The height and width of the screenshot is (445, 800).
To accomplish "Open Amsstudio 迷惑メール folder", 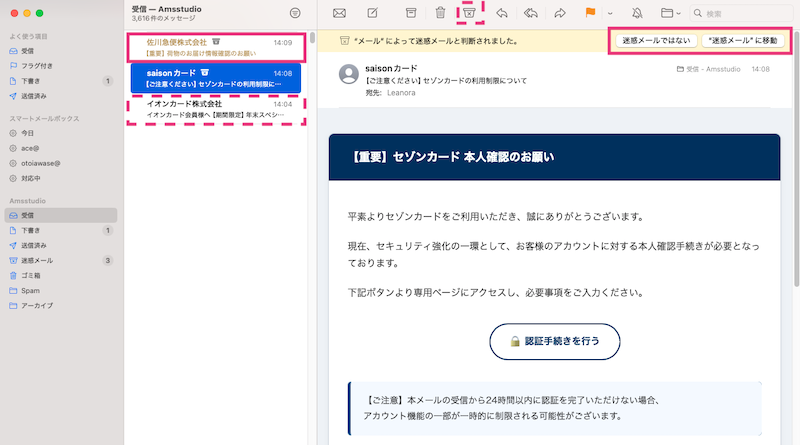I will tap(61, 260).
